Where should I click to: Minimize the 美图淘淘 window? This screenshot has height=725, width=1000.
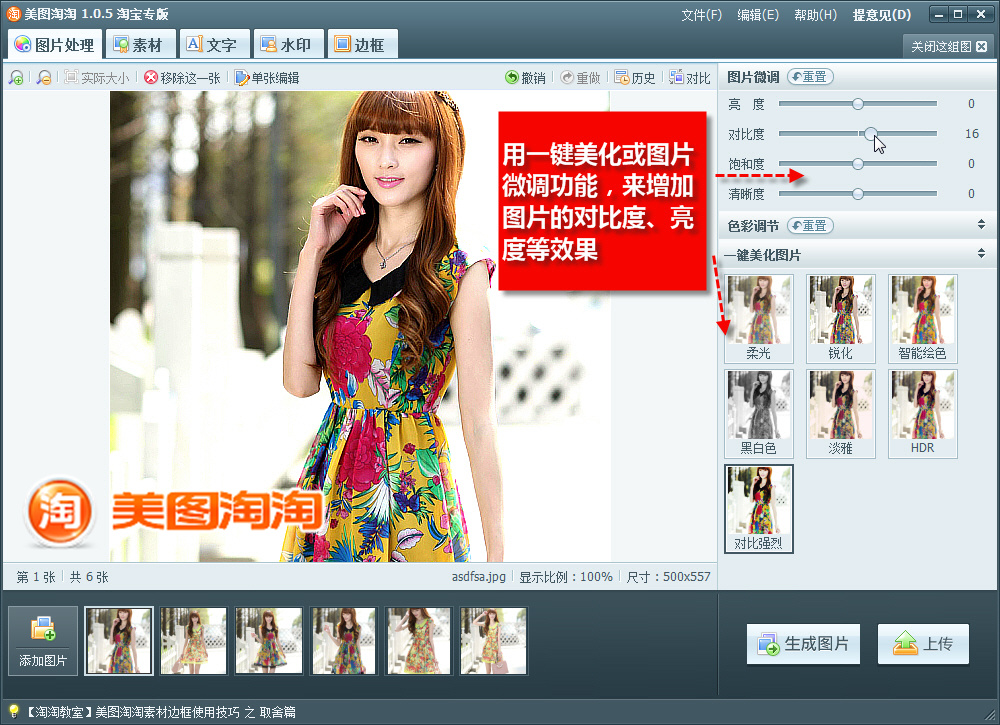pos(939,14)
